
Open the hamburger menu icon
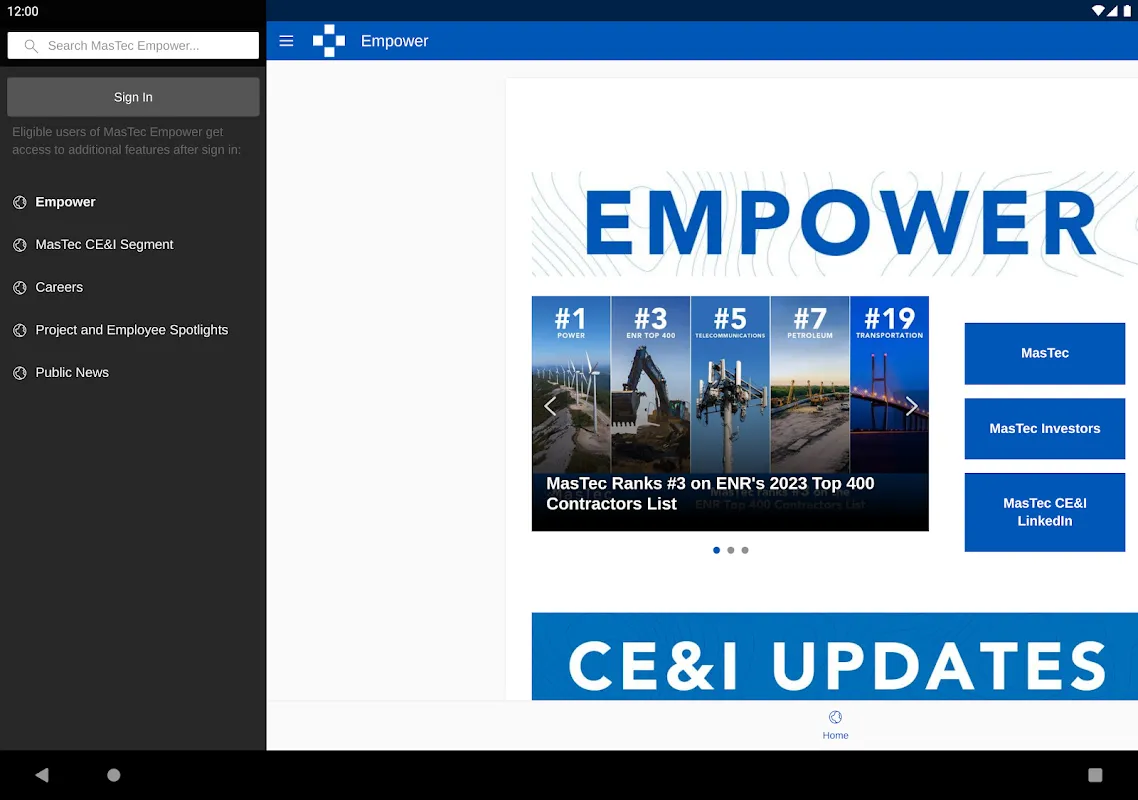[x=286, y=41]
